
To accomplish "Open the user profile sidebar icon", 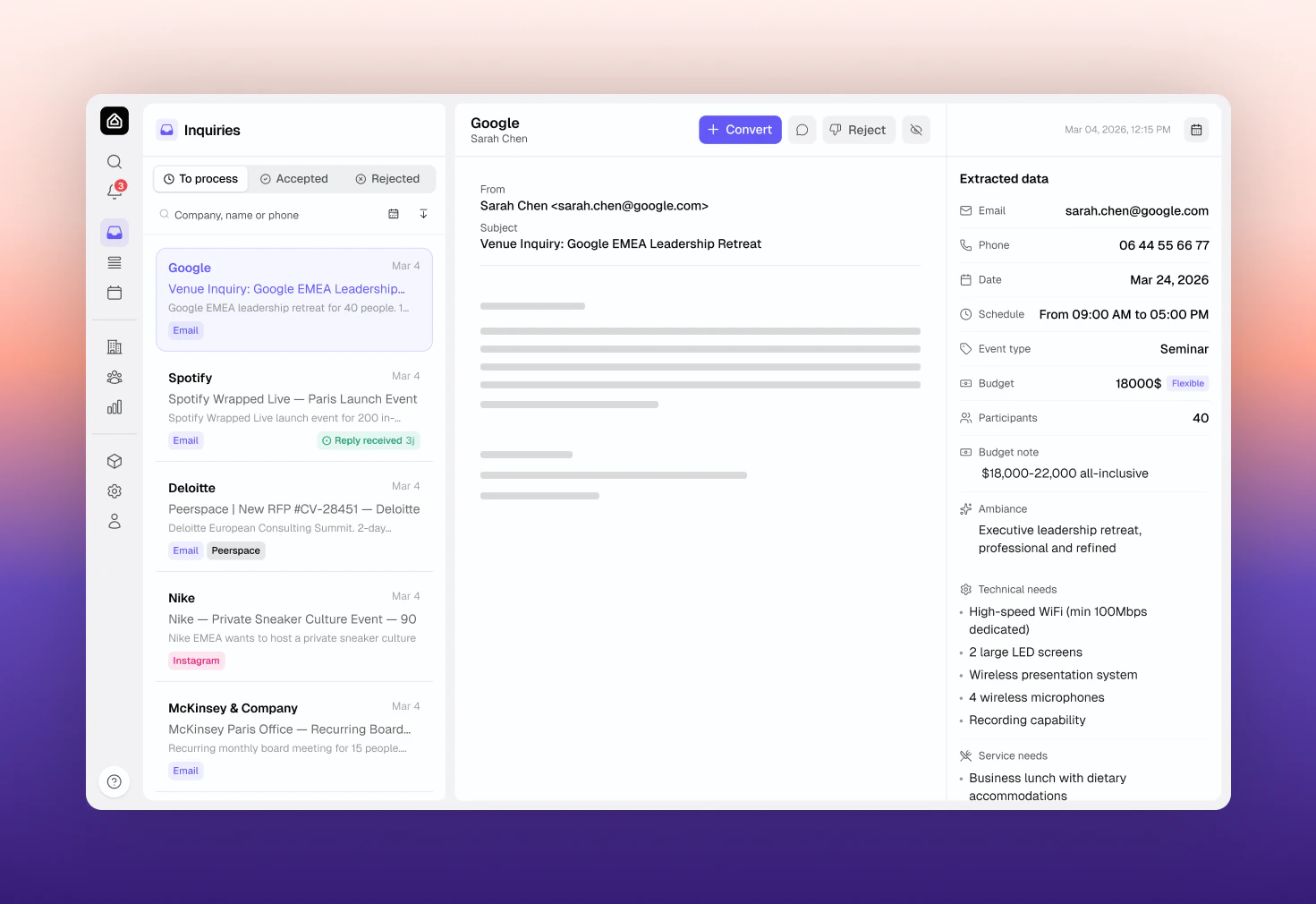I will (115, 522).
